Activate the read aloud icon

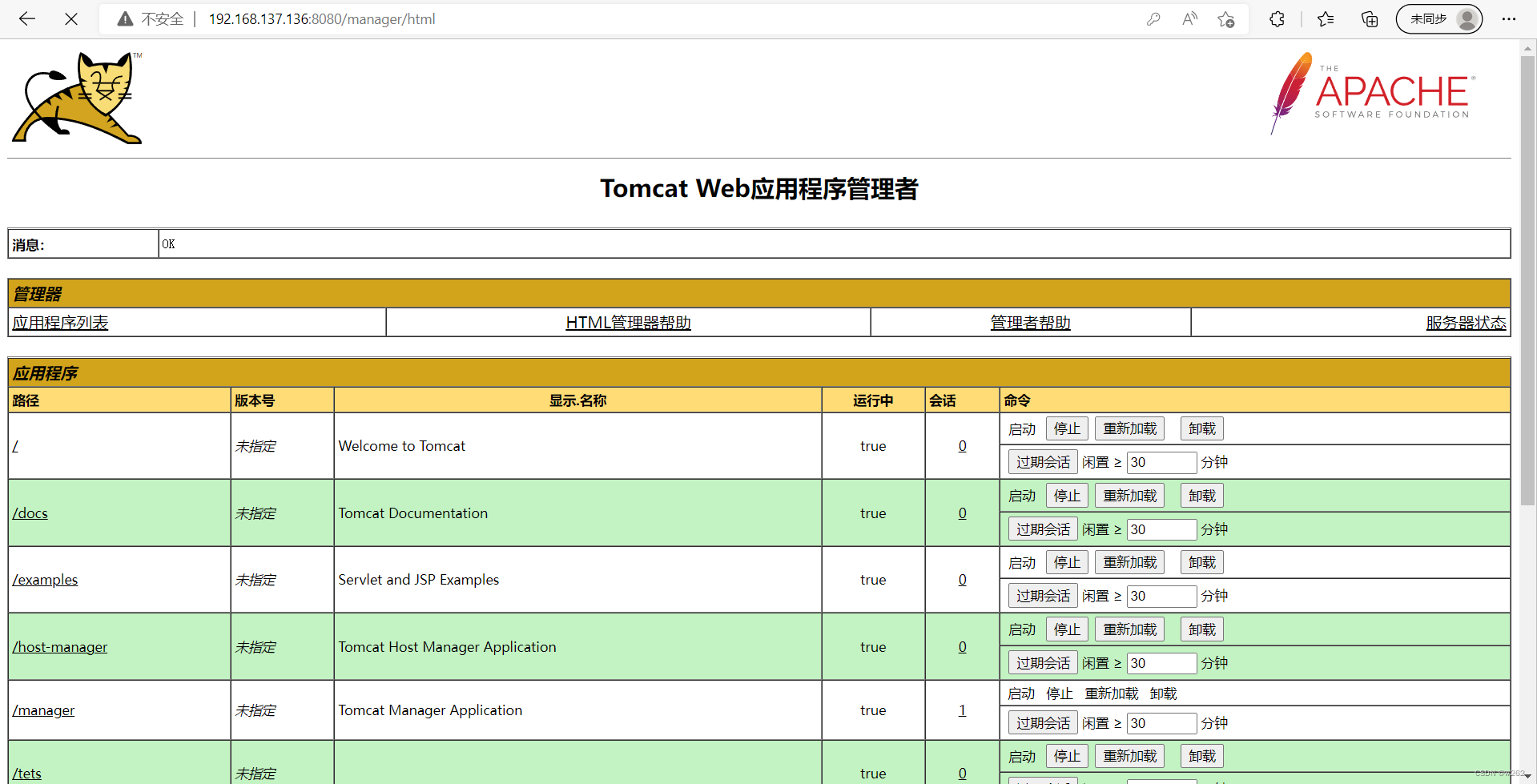pyautogui.click(x=1189, y=19)
